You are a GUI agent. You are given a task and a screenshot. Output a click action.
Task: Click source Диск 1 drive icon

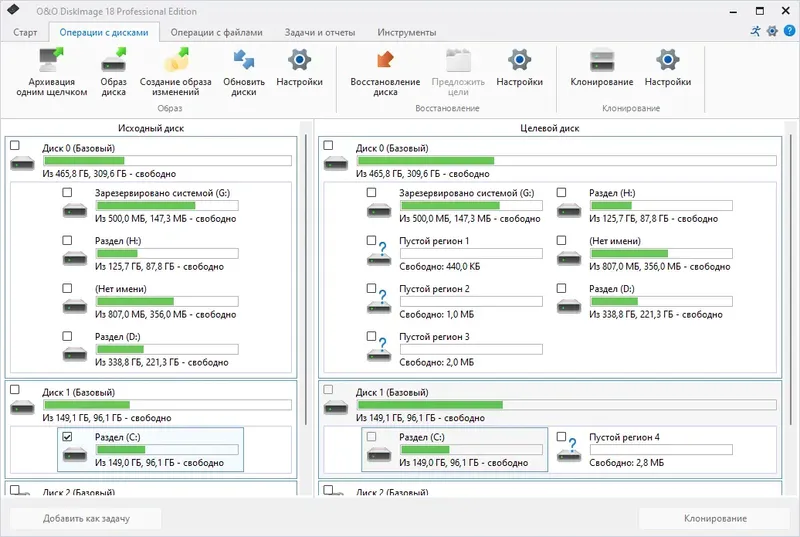[x=22, y=408]
